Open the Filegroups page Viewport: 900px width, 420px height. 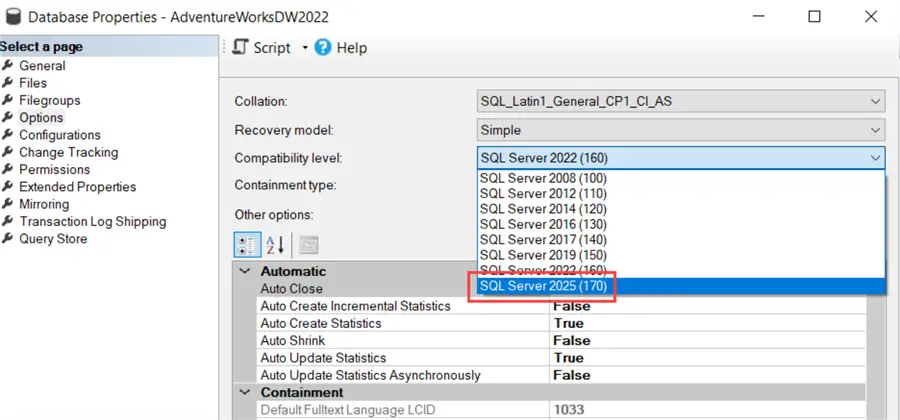(49, 100)
